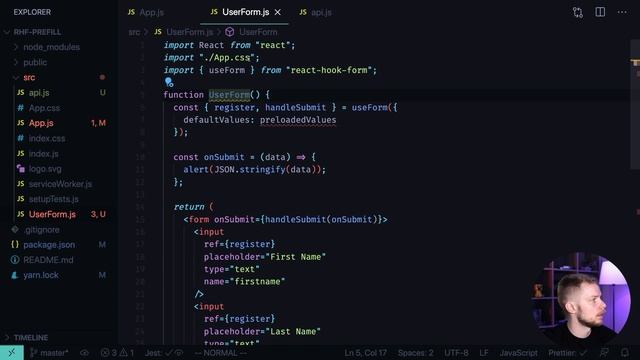Open setupTests.js in the explorer
This screenshot has height=360, width=640.
(x=53, y=199)
